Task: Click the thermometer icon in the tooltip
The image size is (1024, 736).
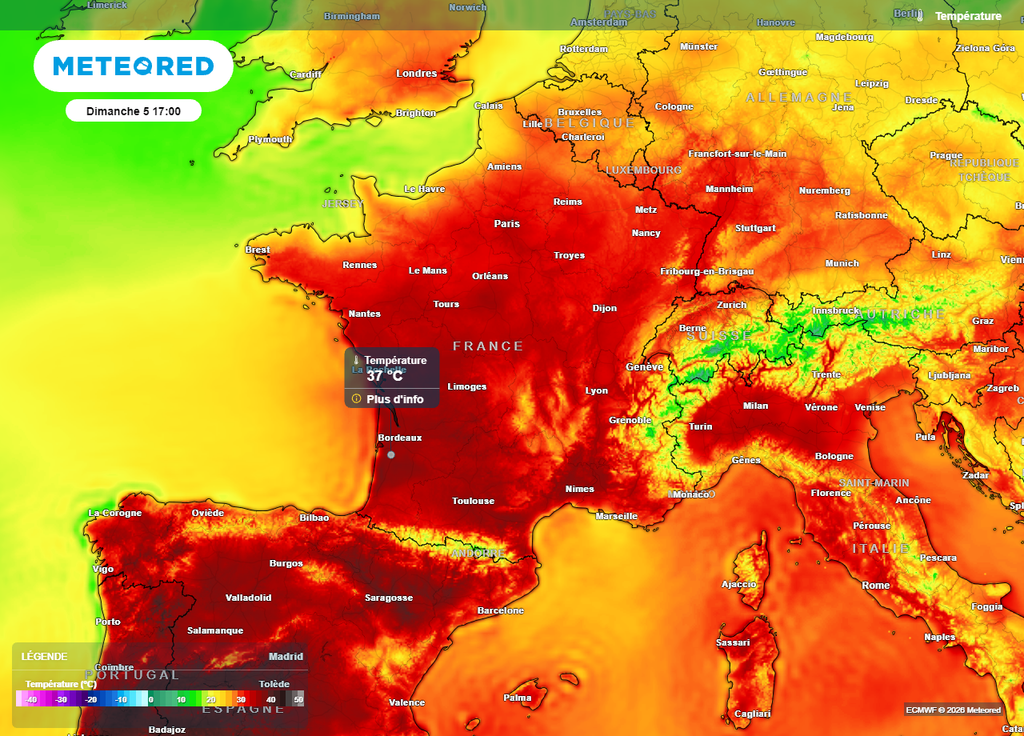Action: pyautogui.click(x=357, y=360)
